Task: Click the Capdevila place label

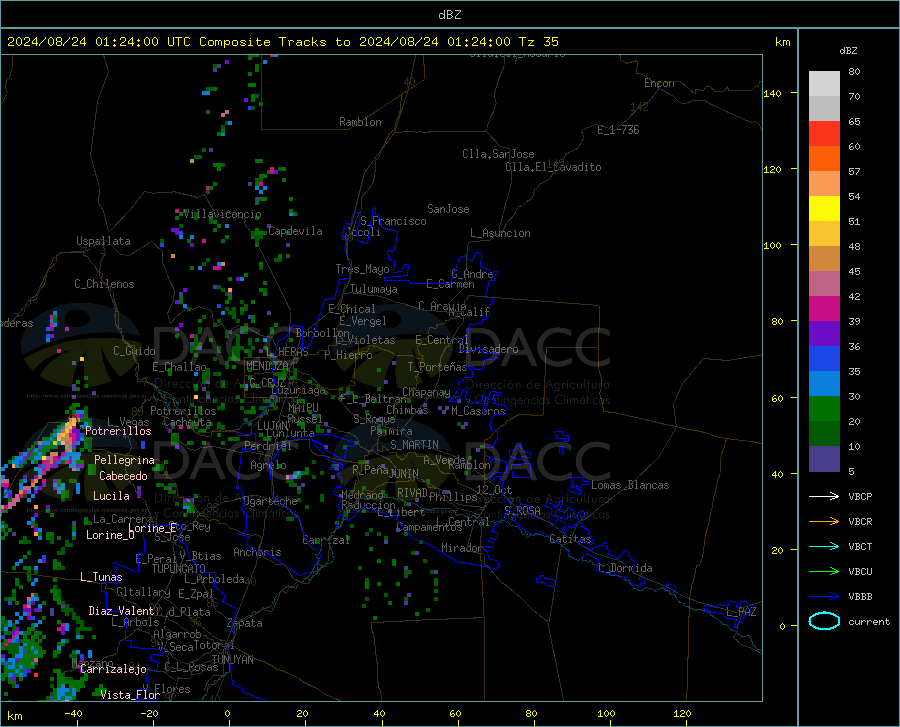Action: (295, 231)
